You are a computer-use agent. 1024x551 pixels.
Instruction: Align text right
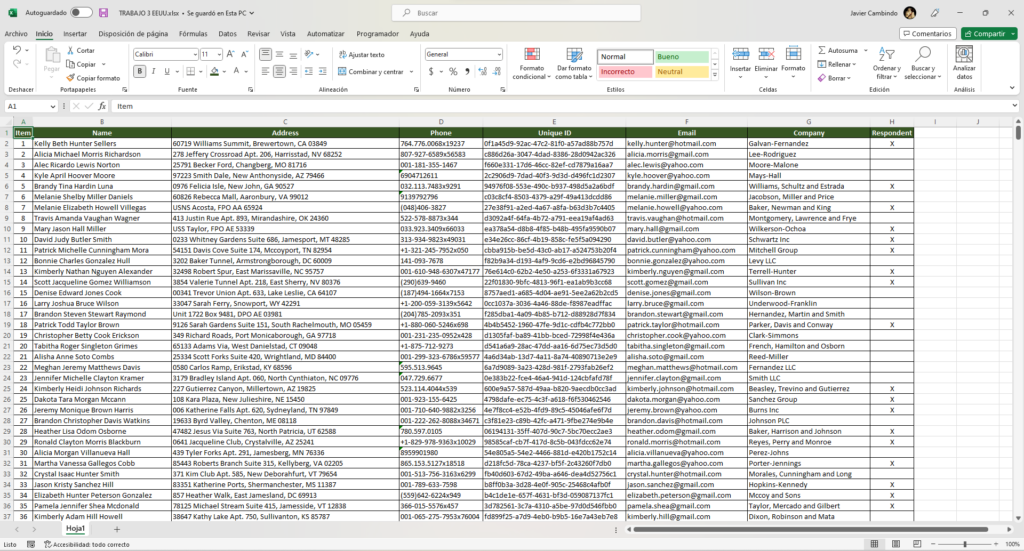[x=293, y=71]
